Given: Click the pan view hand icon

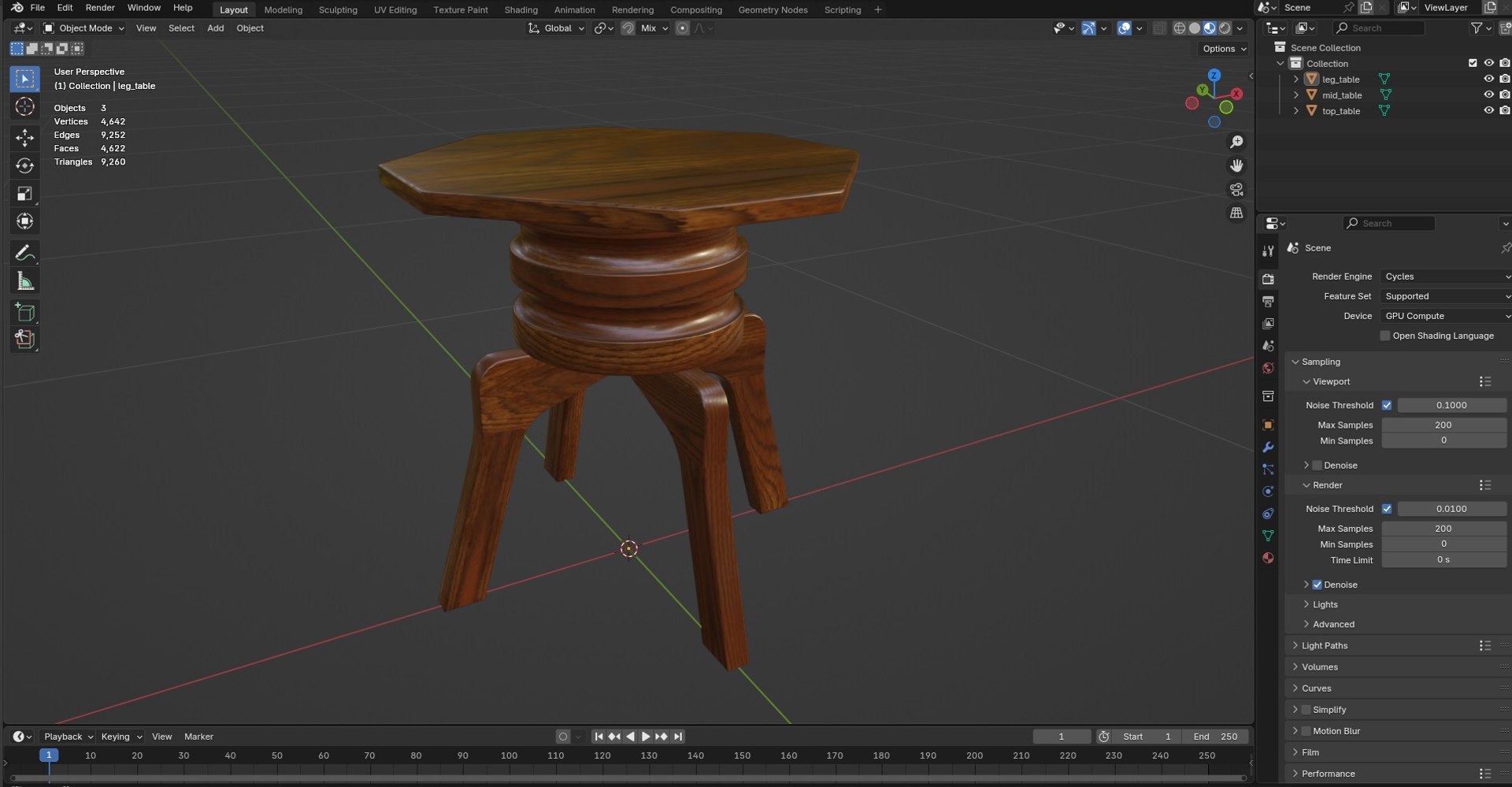Looking at the screenshot, I should (1236, 165).
